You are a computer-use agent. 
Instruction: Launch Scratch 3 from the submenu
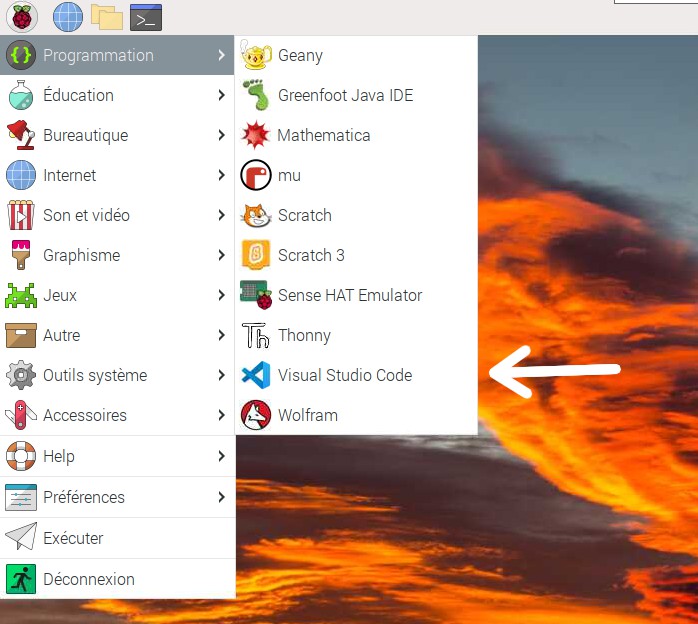(357, 255)
